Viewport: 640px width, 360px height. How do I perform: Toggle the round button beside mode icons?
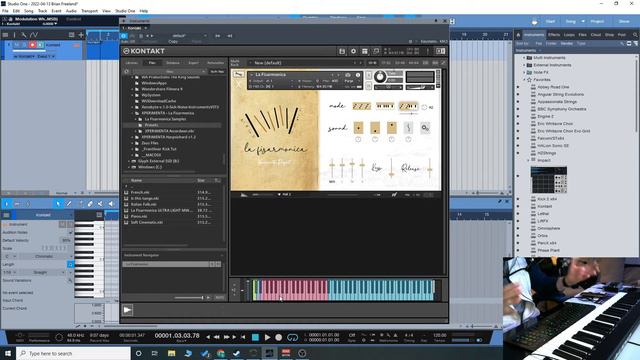424,107
